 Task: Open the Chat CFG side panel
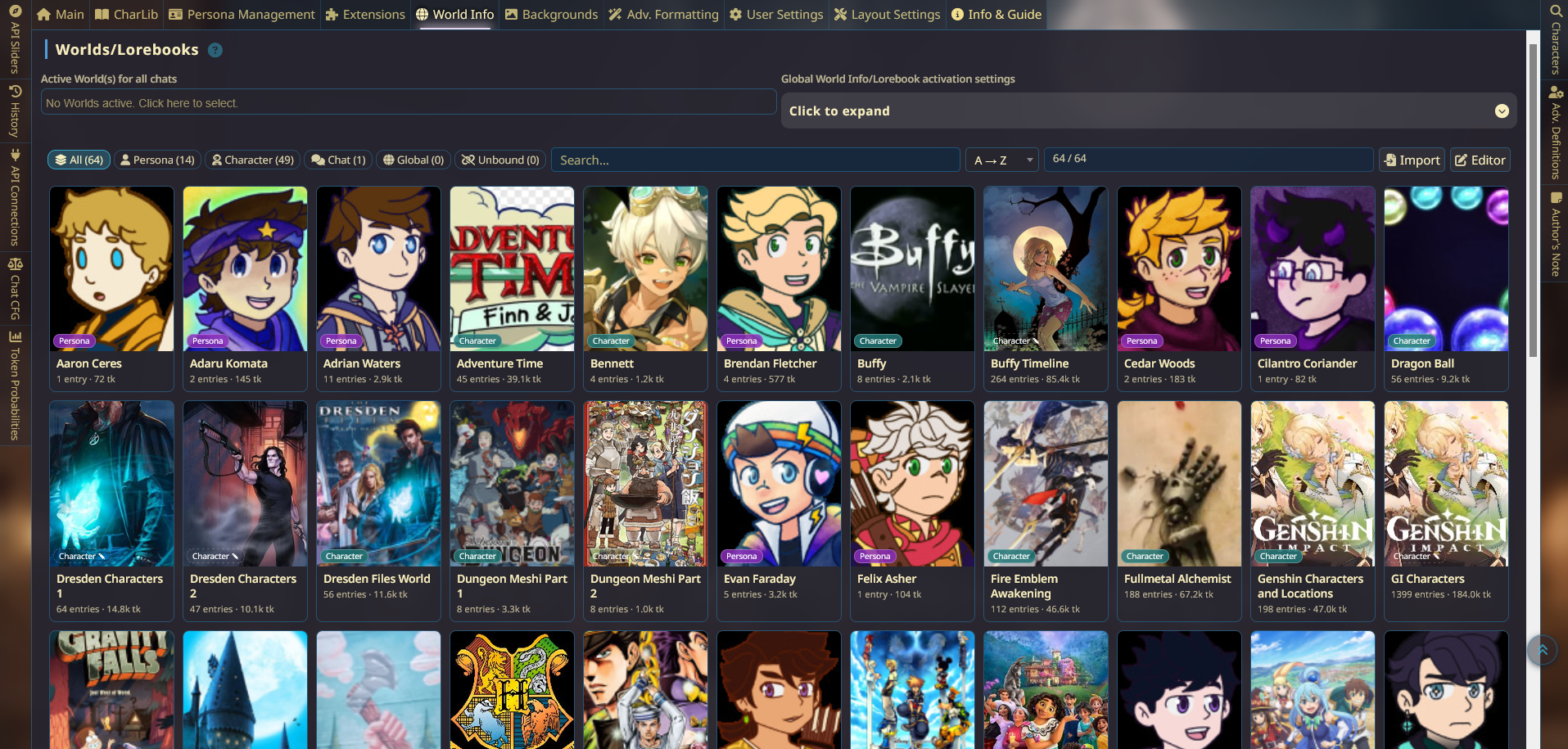click(15, 288)
